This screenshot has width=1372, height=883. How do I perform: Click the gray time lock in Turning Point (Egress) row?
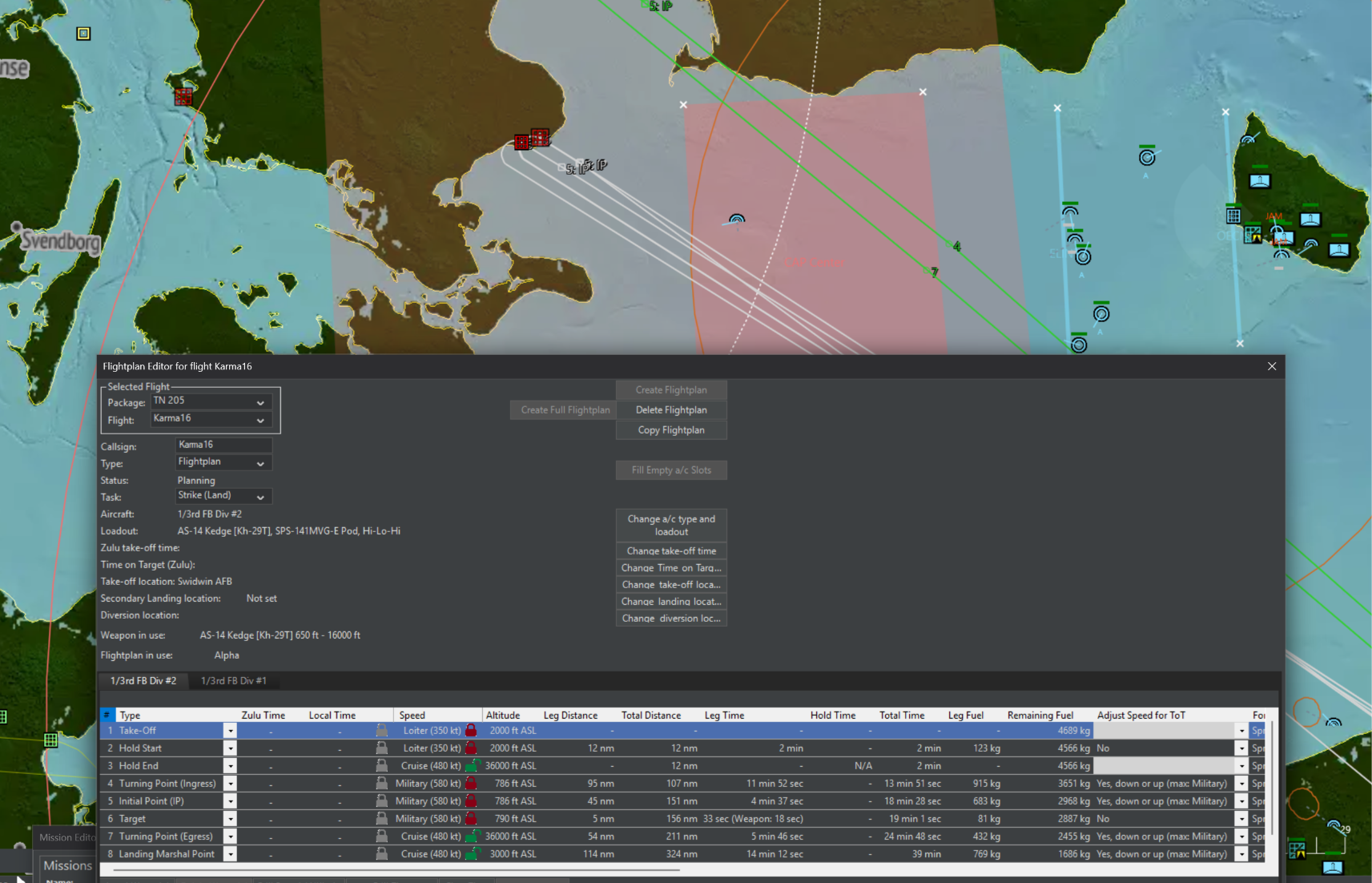pos(382,836)
